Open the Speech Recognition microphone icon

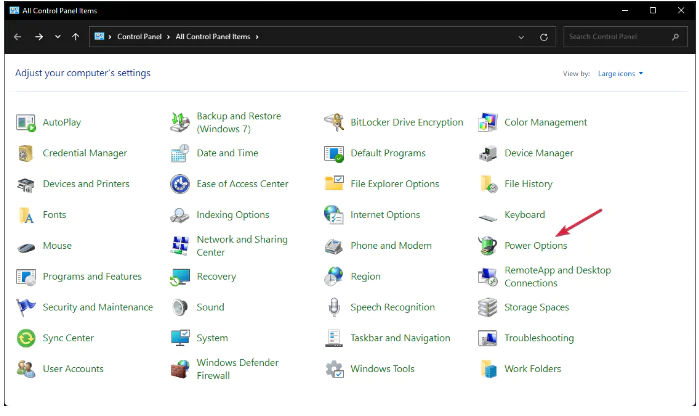tap(334, 307)
